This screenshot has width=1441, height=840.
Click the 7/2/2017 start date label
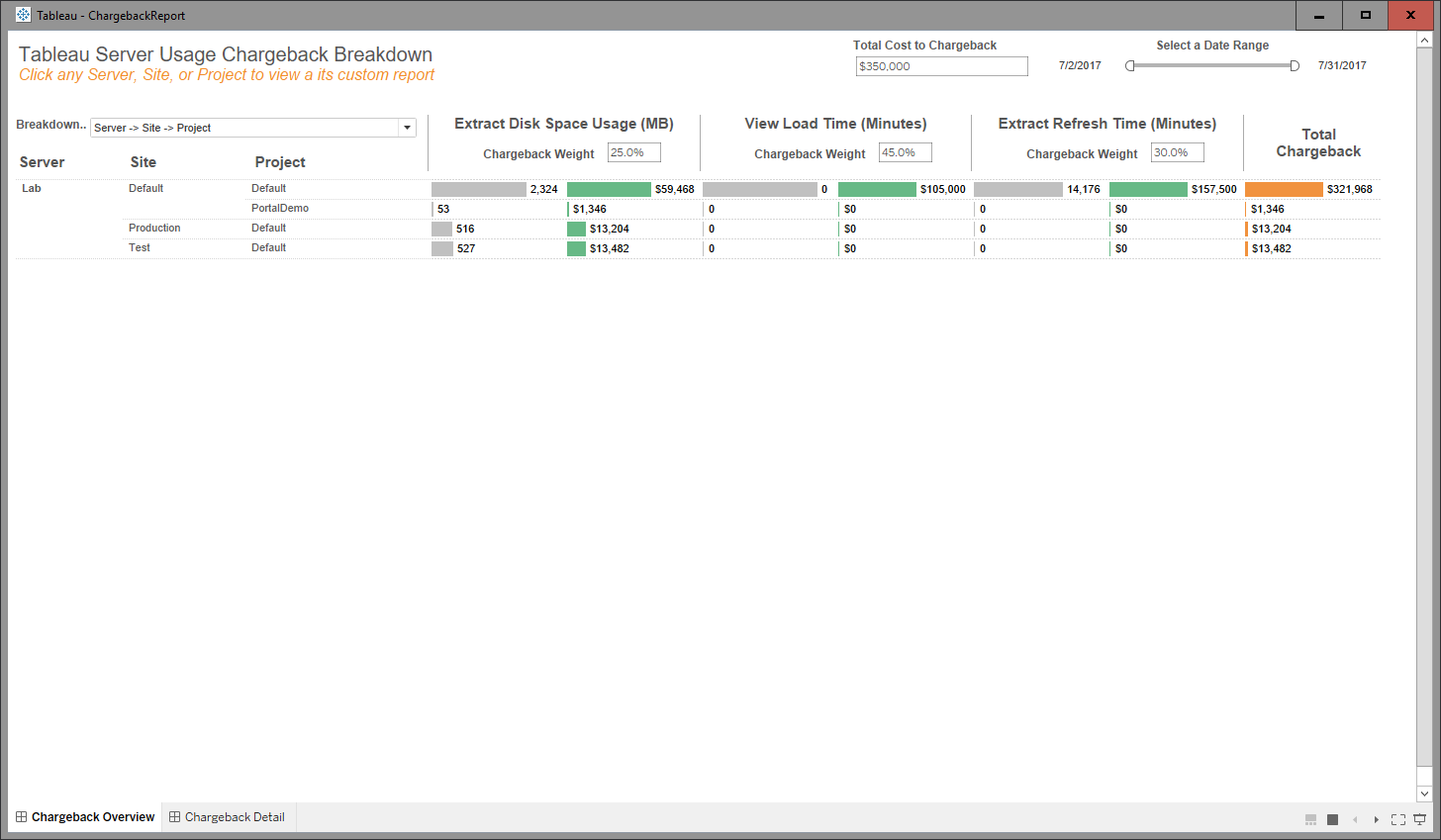point(1080,65)
